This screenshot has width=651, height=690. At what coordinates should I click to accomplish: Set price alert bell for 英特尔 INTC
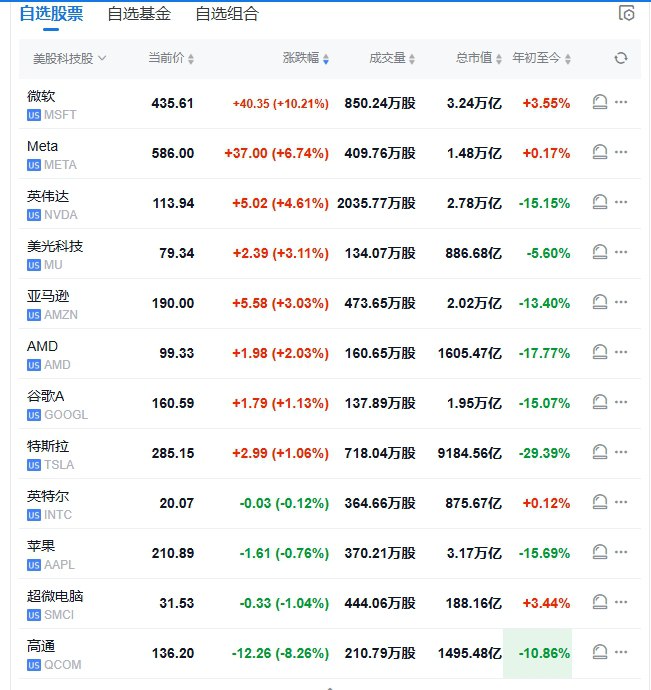600,502
